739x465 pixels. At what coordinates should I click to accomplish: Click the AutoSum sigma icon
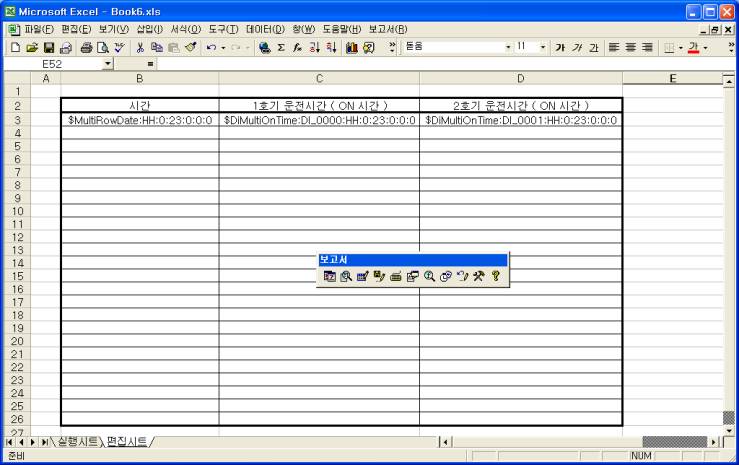281,47
